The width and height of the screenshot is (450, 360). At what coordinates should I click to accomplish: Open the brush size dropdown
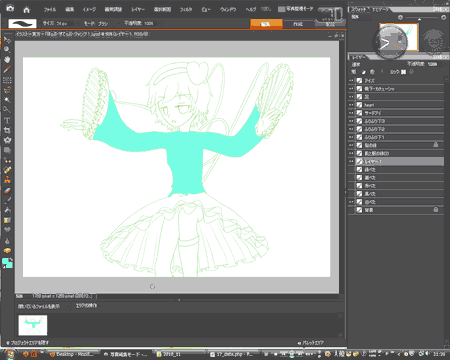tap(76, 23)
